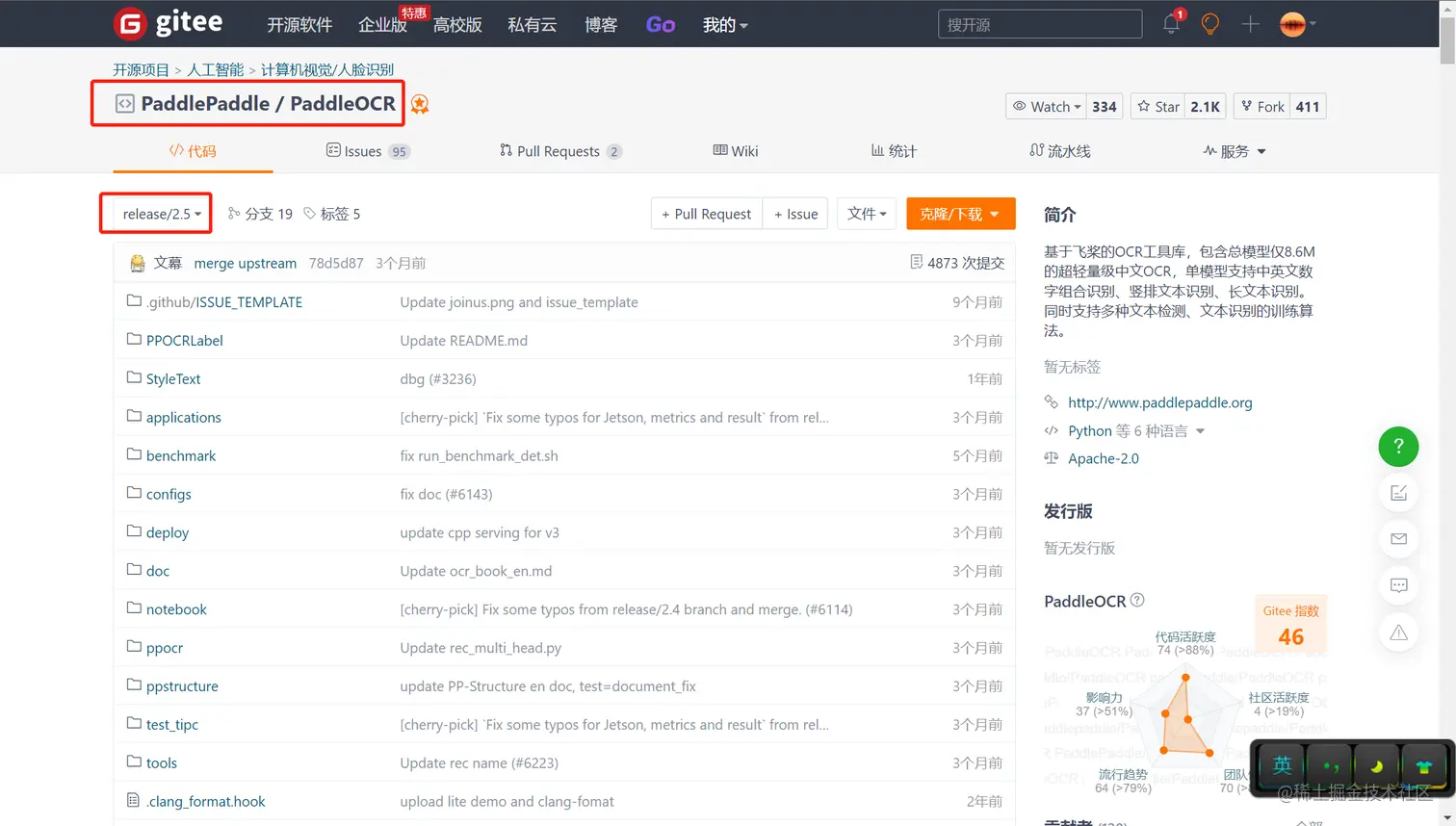Open the Wiki tab
Screen dimensions: 1456x826
click(736, 151)
